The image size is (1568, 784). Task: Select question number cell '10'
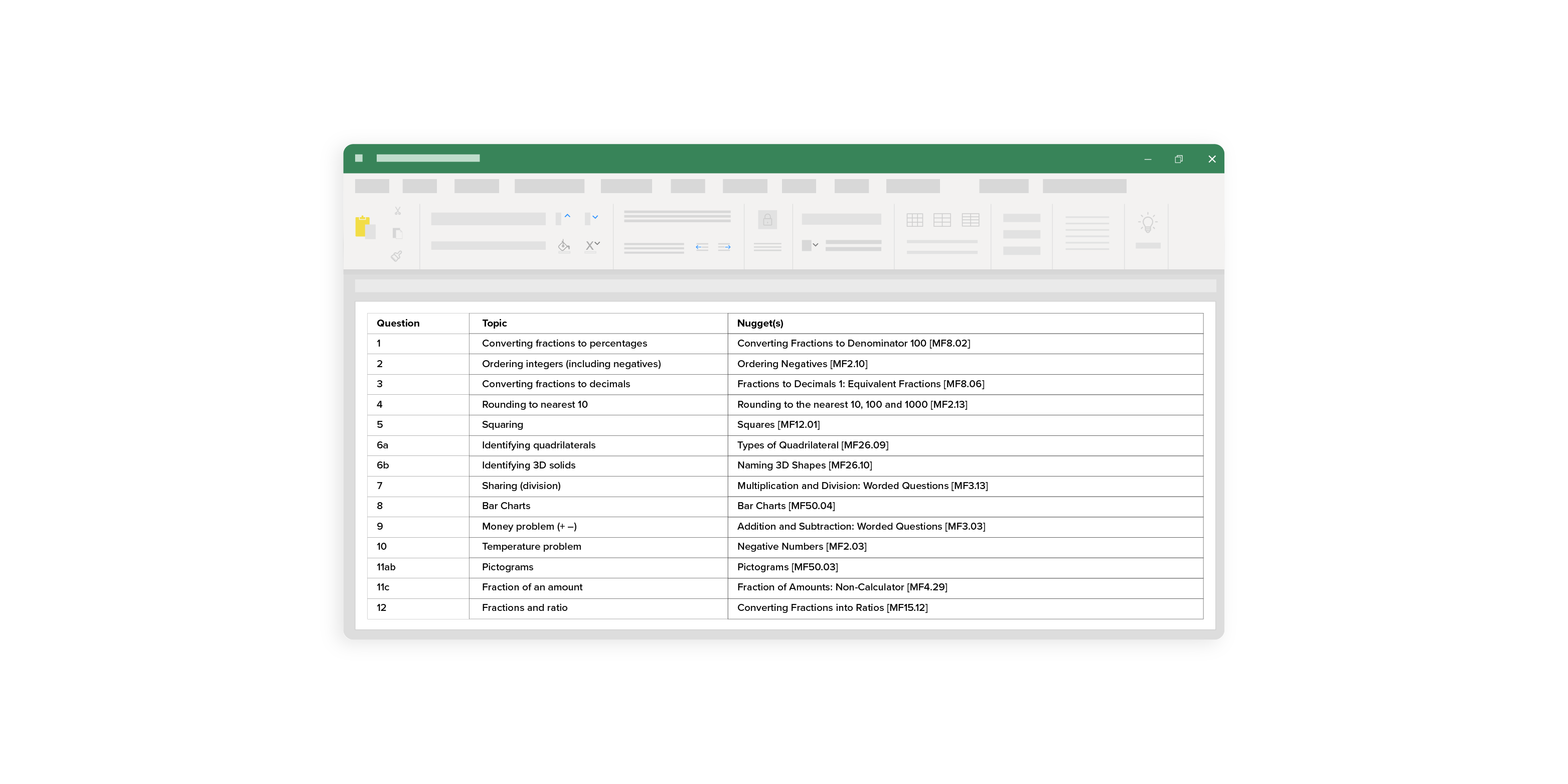point(418,547)
